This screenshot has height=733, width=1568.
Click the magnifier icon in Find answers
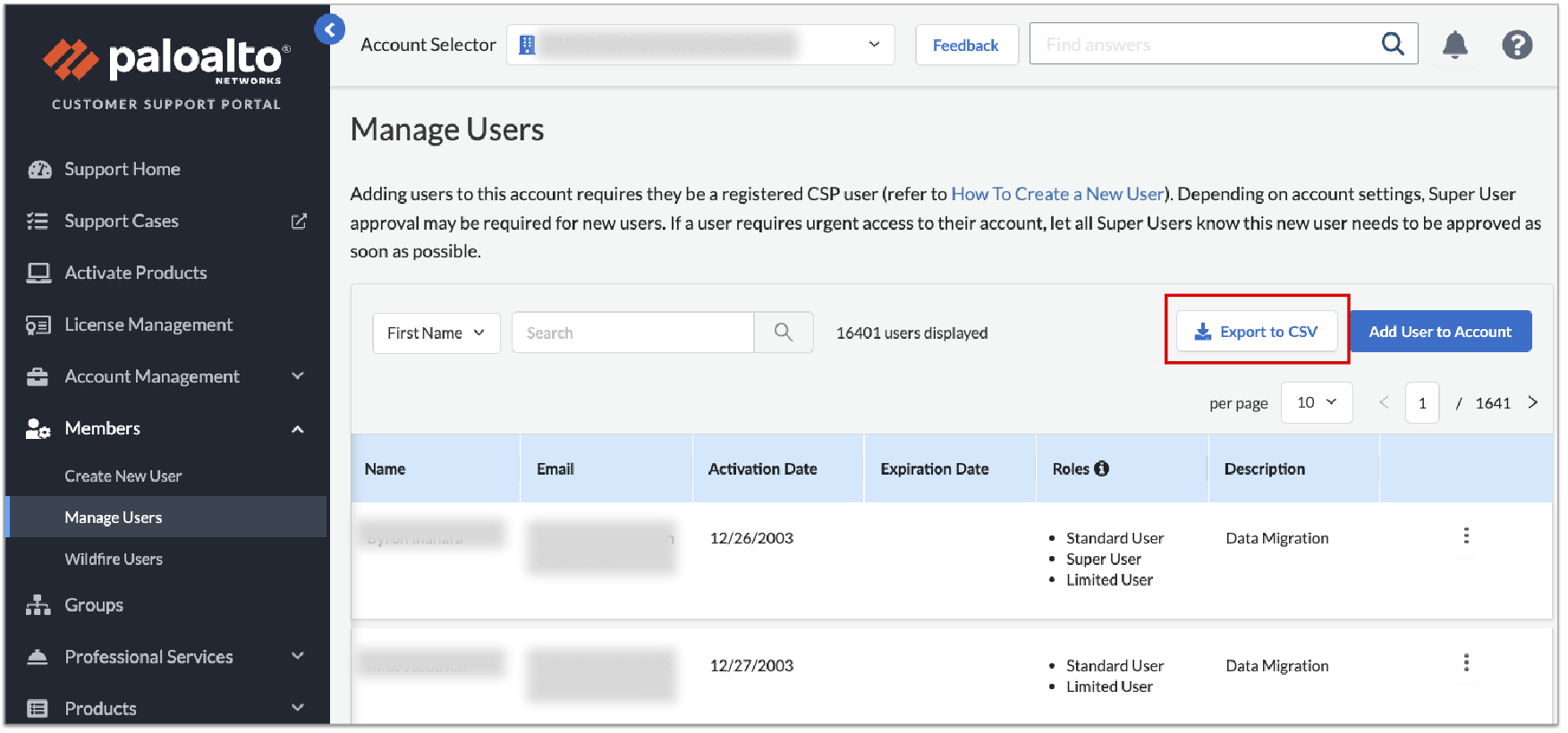click(x=1392, y=44)
